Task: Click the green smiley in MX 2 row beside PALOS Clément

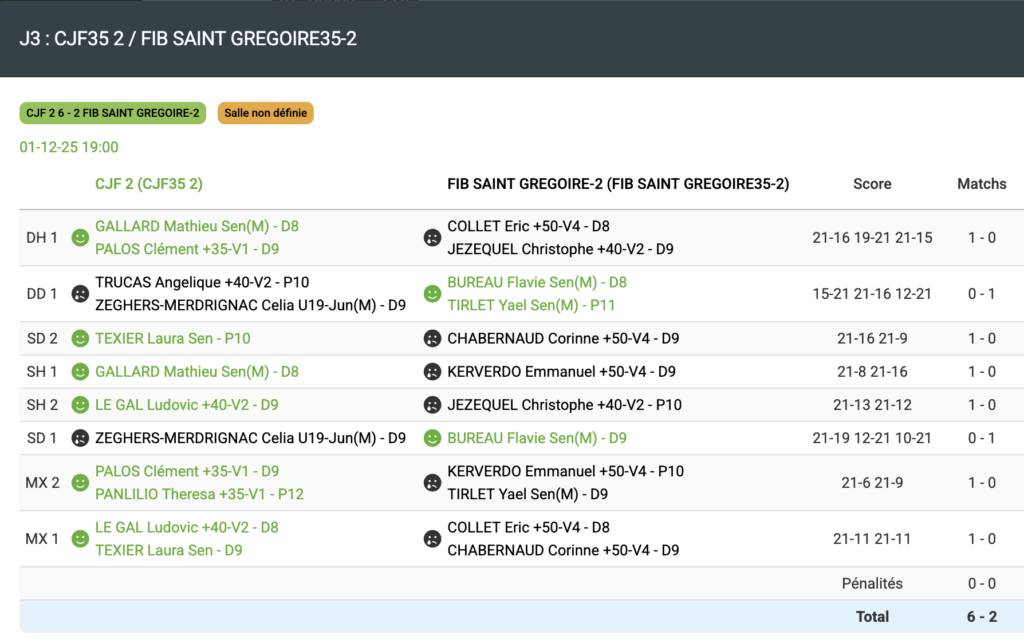Action: point(80,483)
